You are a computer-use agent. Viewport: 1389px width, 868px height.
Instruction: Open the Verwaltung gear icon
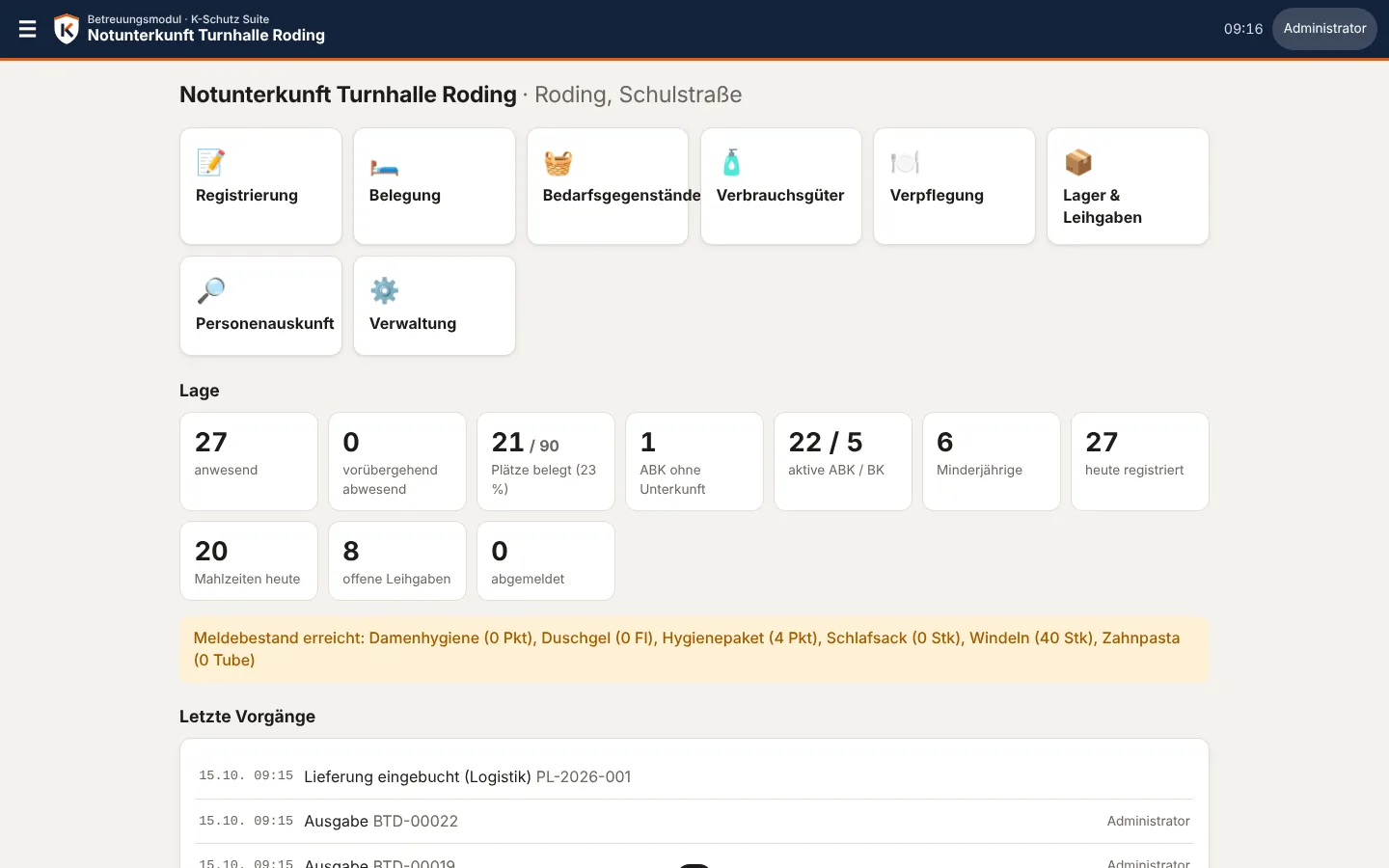(x=384, y=290)
